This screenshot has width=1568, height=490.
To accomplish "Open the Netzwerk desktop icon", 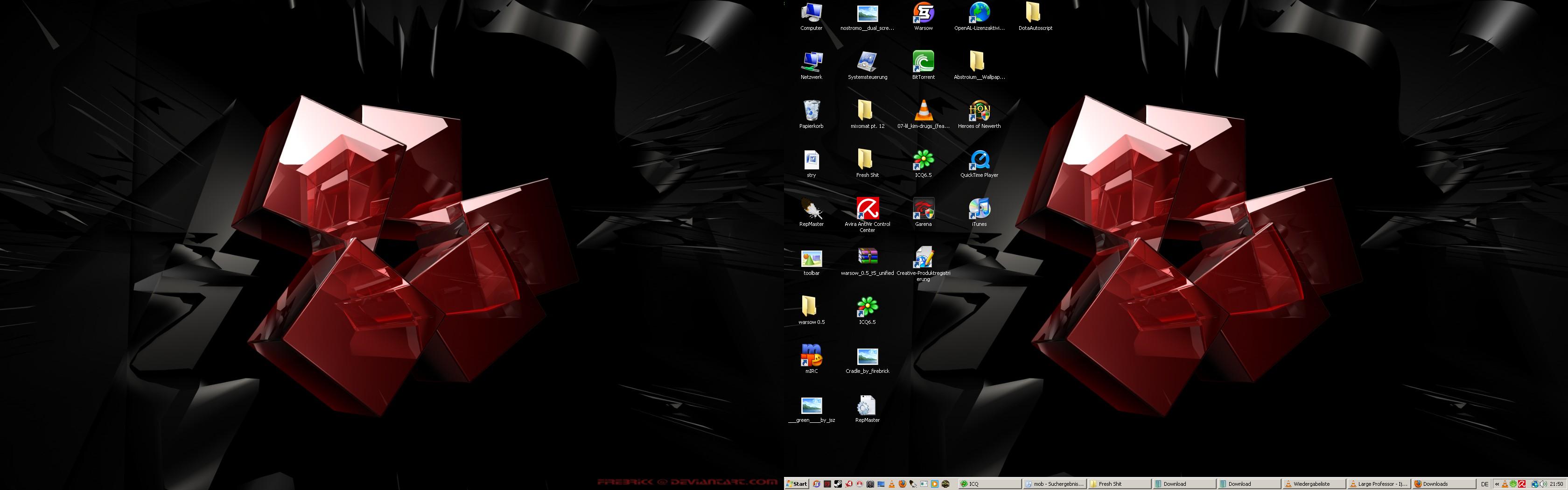I will click(x=812, y=66).
